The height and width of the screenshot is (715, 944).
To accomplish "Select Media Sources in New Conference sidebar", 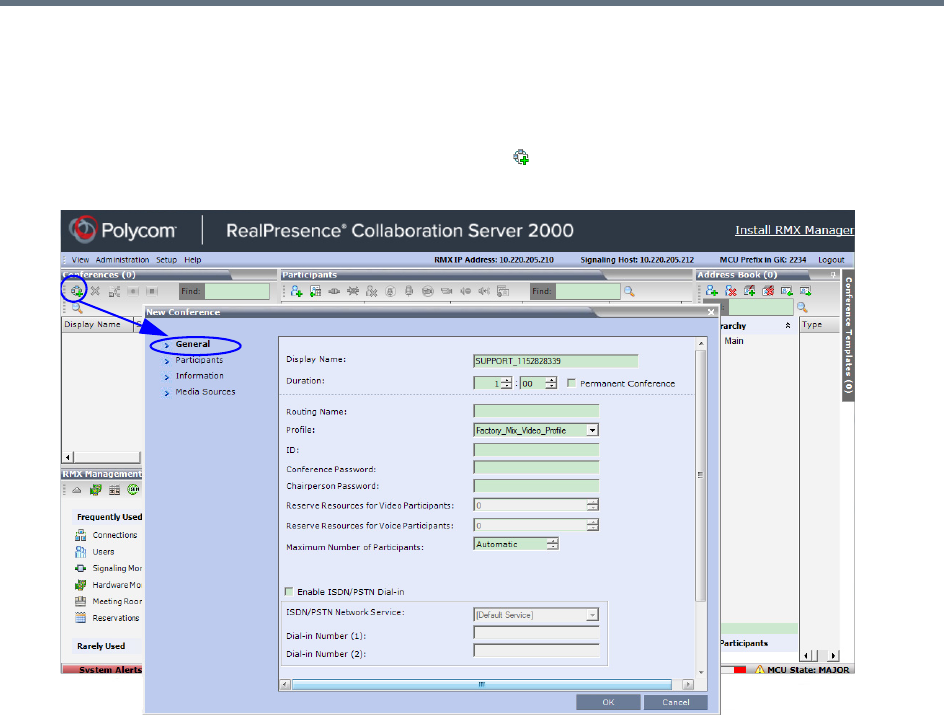I will (205, 392).
